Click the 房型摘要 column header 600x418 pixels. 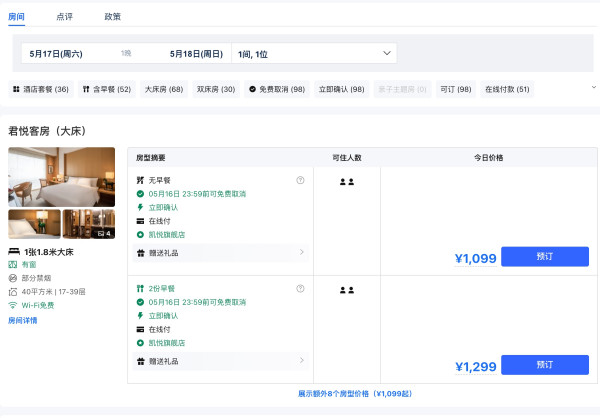[x=150, y=157]
